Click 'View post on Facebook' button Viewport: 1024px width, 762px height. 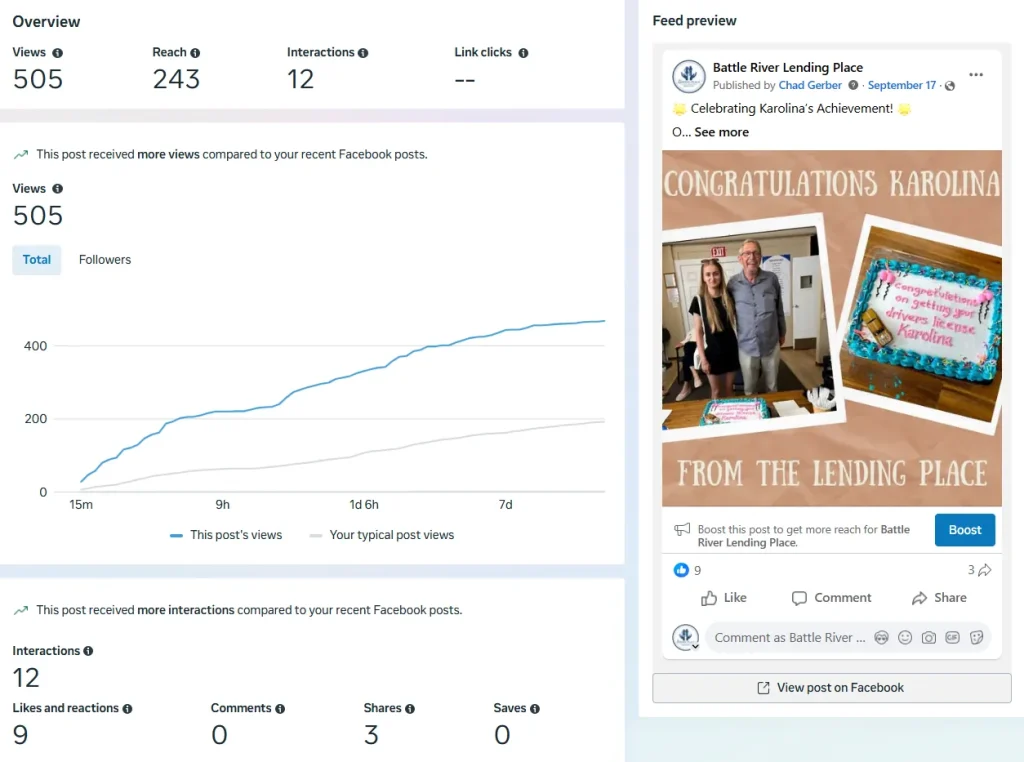[831, 688]
